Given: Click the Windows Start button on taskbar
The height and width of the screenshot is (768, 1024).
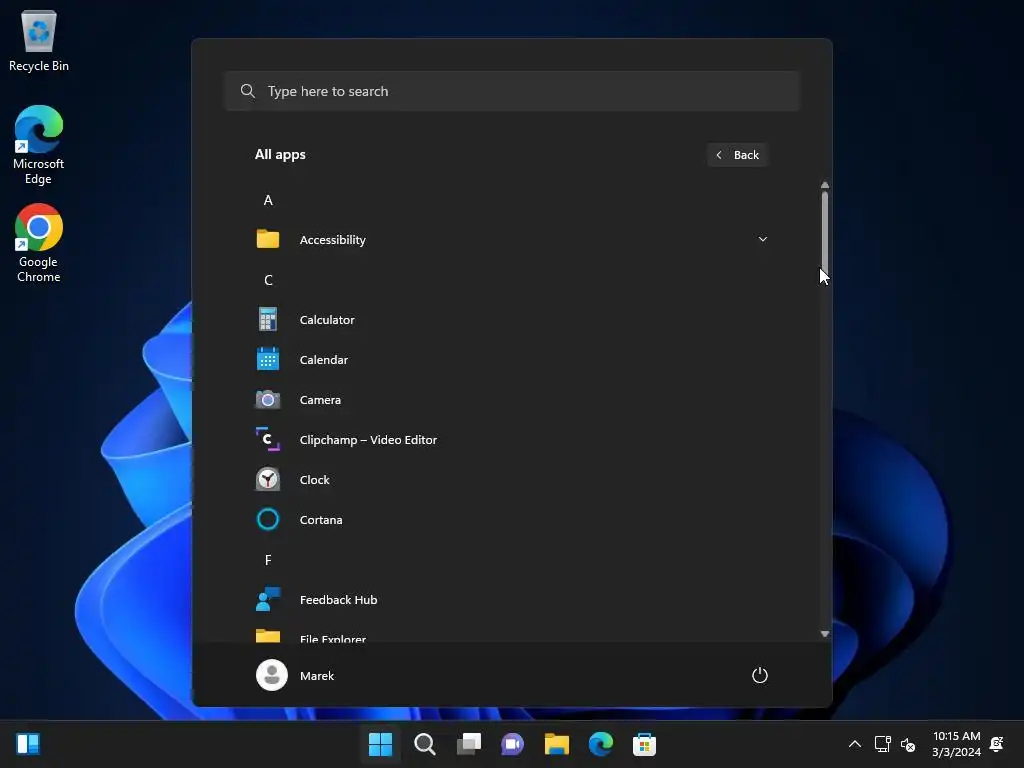Looking at the screenshot, I should point(381,743).
